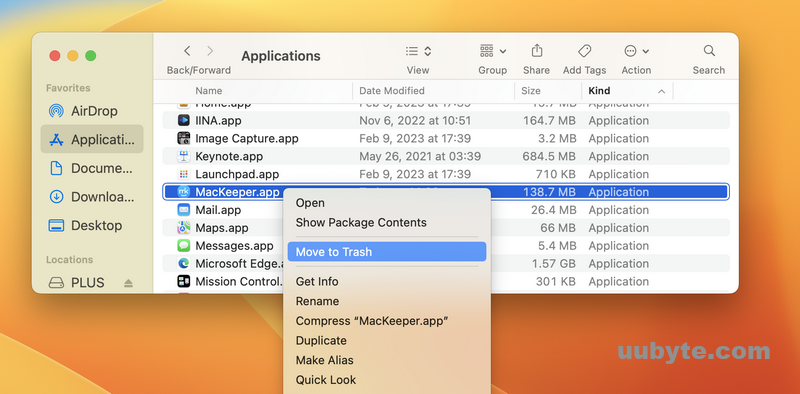Click the Add Tags icon
Screen dimensions: 800x394
click(x=585, y=51)
